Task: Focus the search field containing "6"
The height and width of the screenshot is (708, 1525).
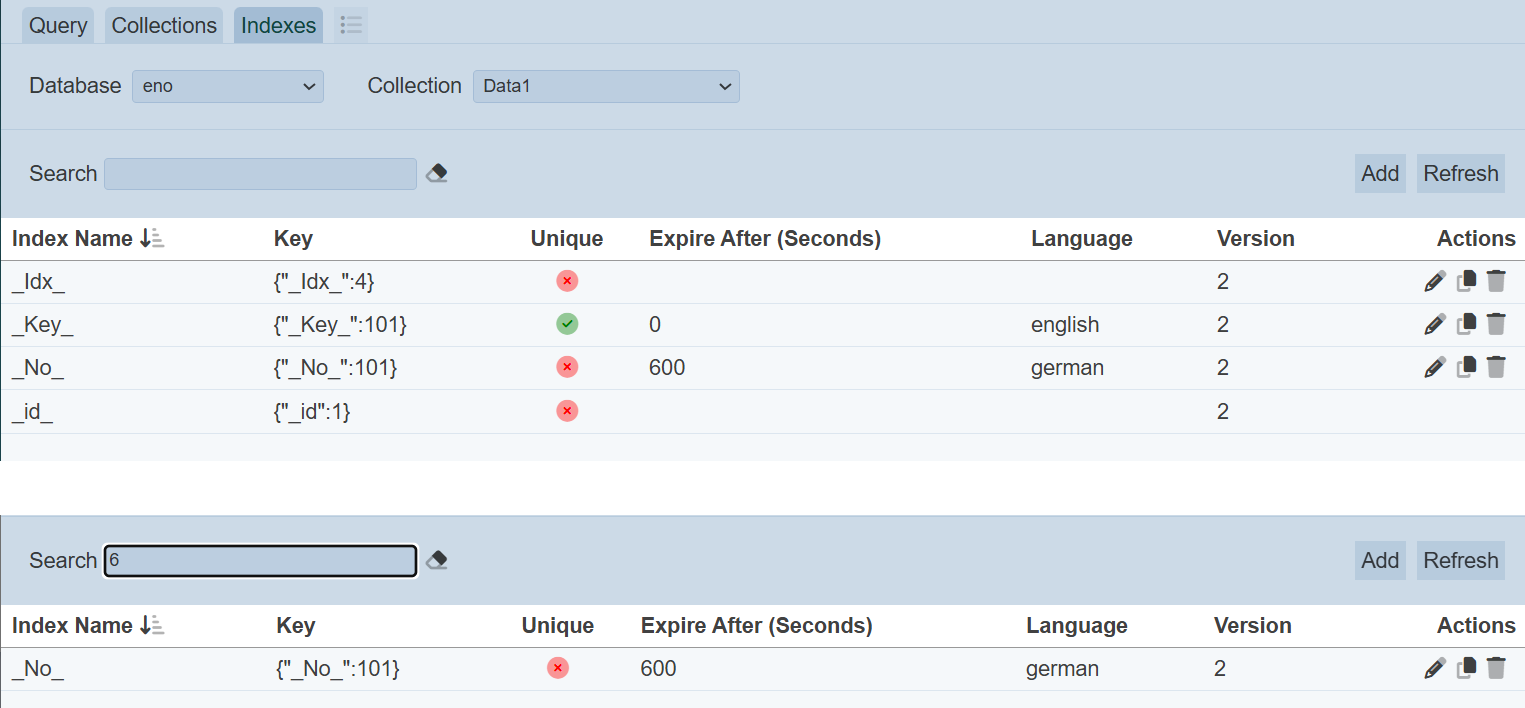Action: tap(260, 561)
